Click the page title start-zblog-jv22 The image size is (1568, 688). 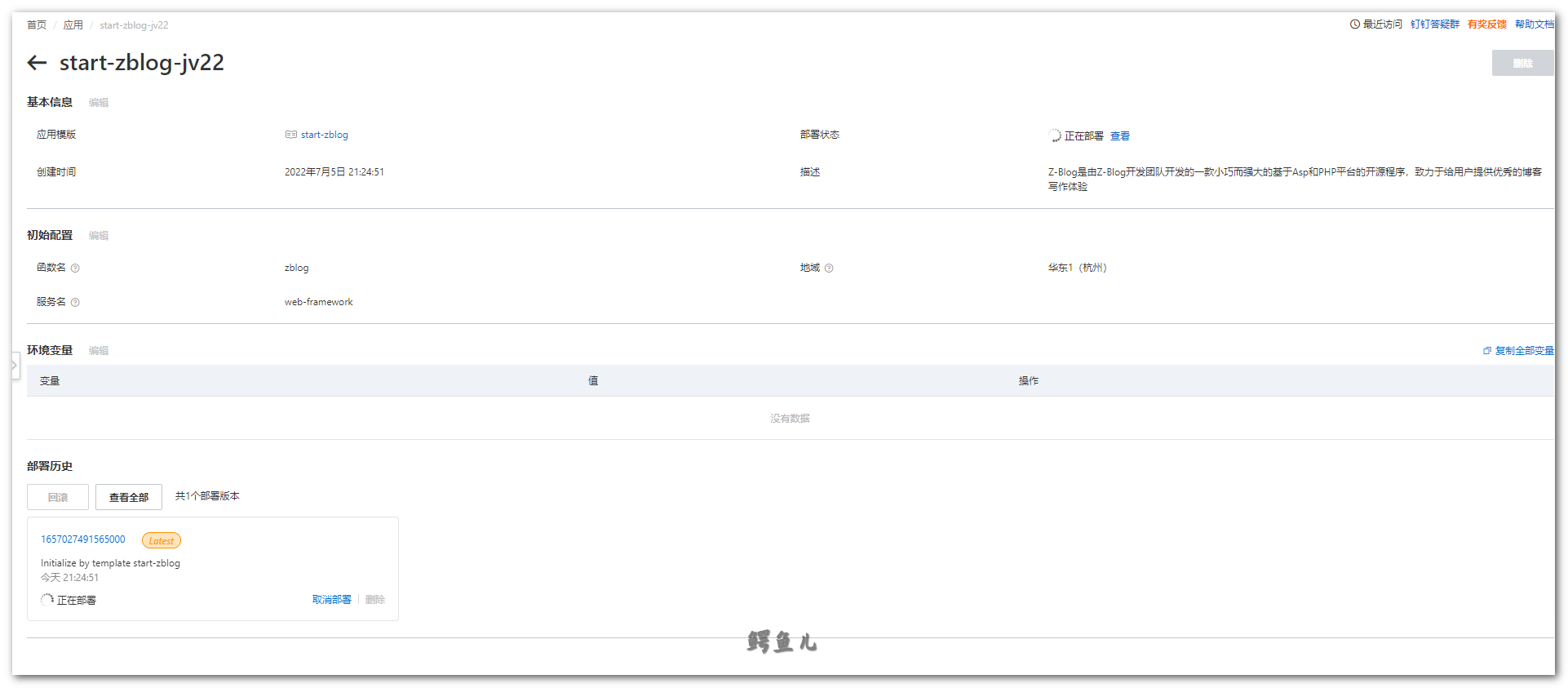click(142, 63)
